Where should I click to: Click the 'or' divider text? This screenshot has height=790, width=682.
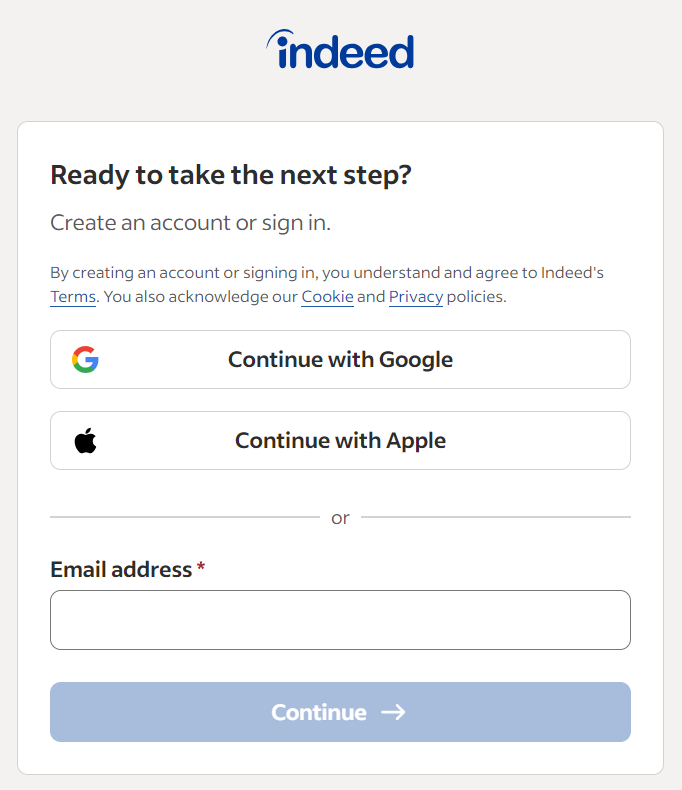[340, 518]
